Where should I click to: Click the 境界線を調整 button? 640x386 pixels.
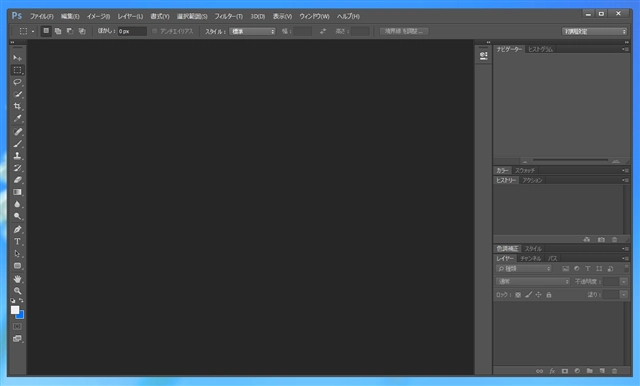[x=404, y=31]
